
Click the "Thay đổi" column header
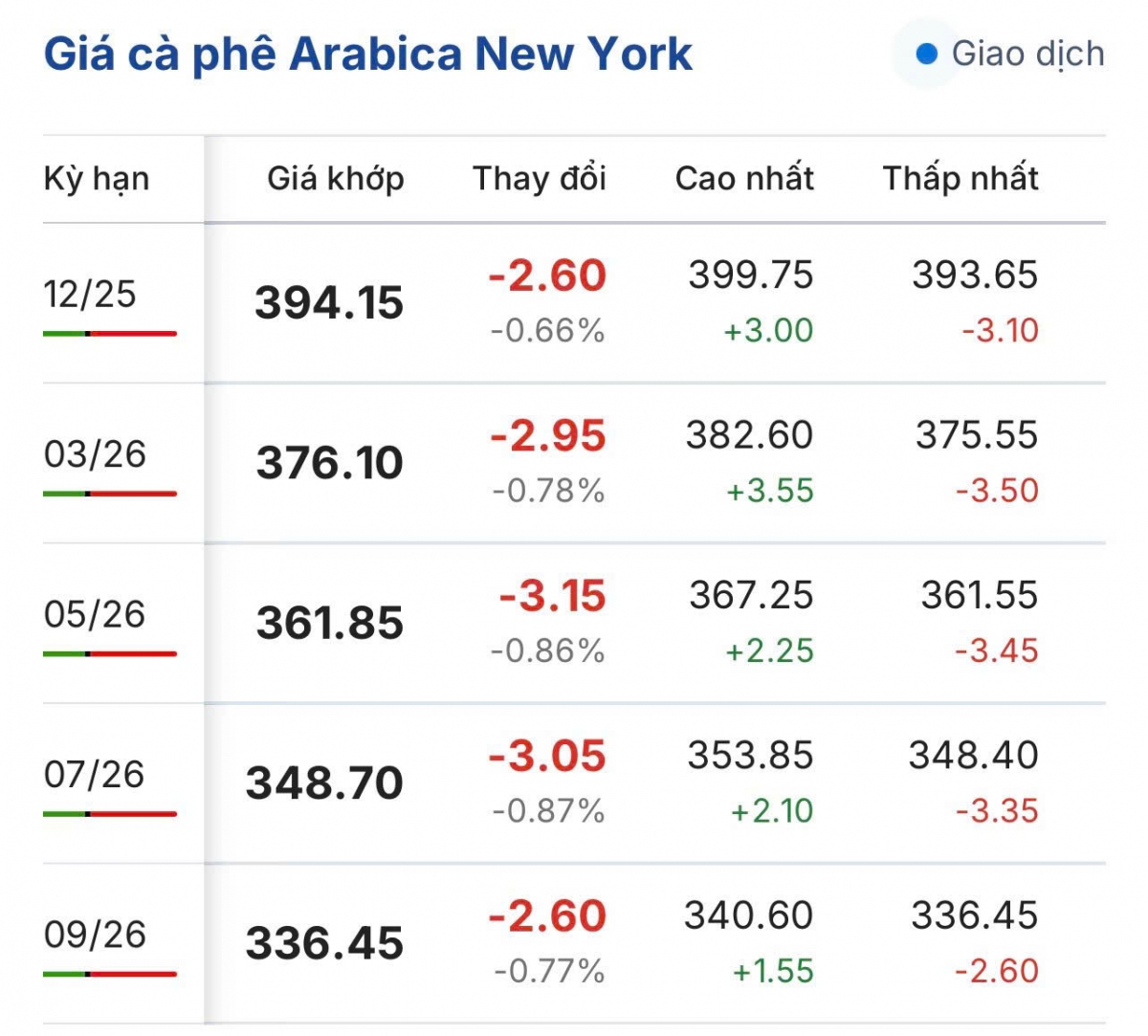tap(540, 179)
